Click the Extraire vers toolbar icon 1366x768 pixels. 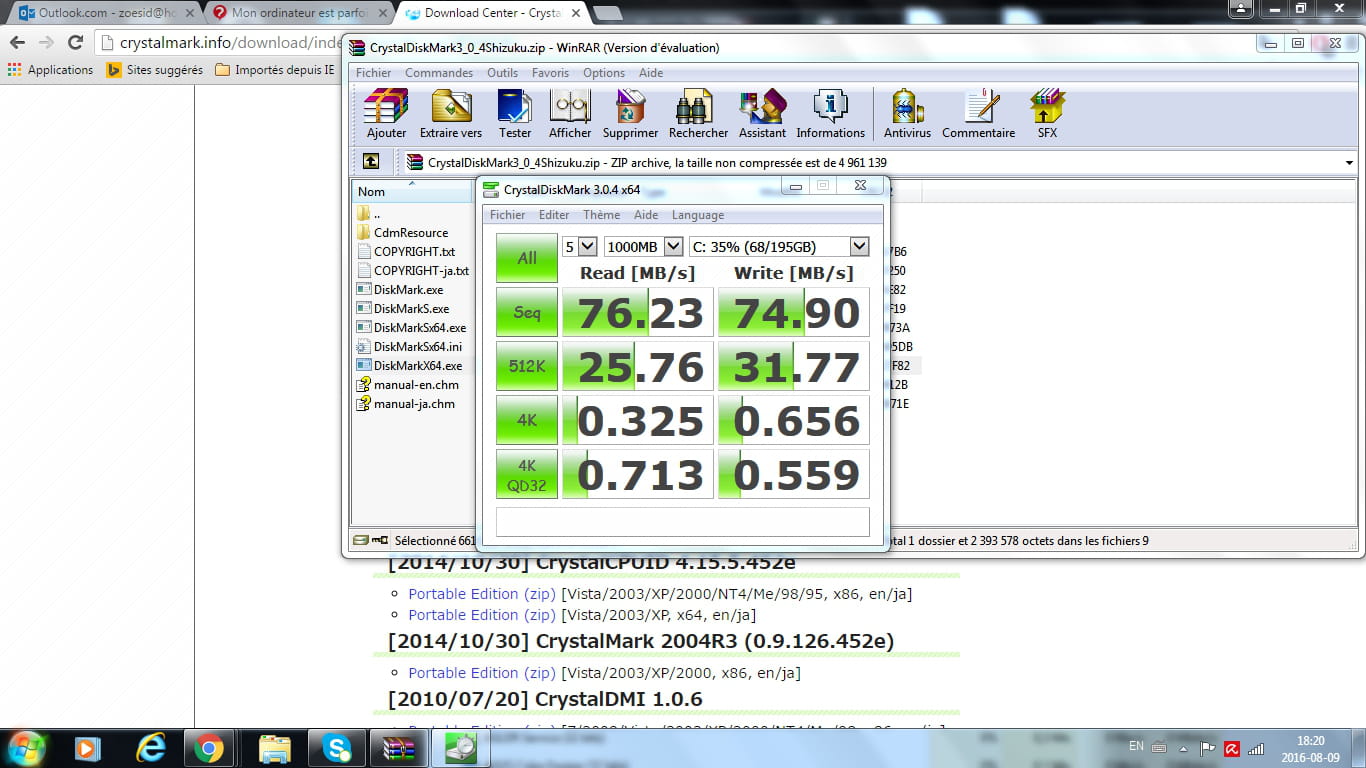click(451, 113)
